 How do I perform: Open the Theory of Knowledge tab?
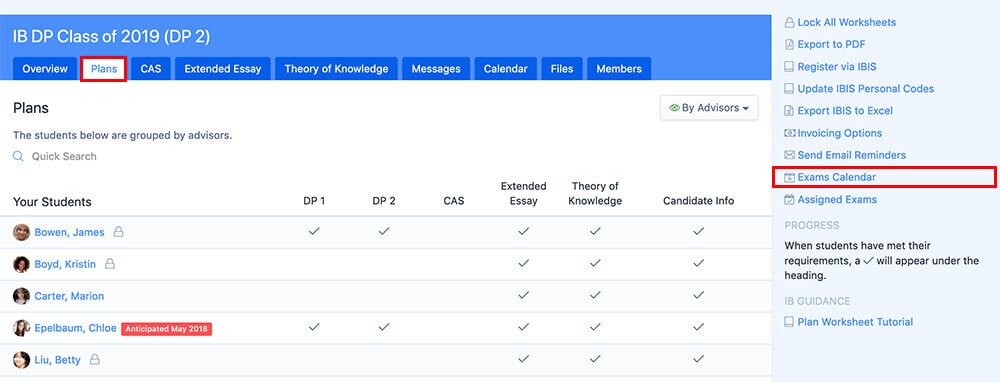coord(336,69)
